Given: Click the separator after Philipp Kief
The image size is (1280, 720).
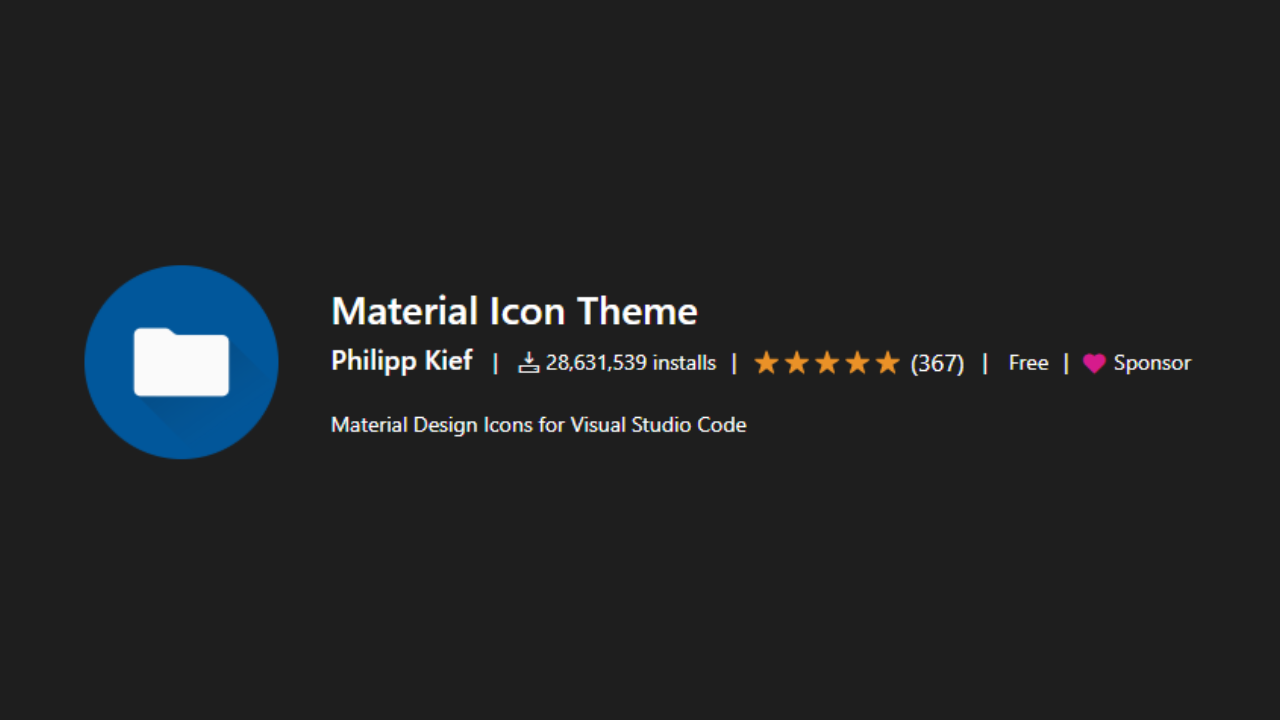Looking at the screenshot, I should coord(495,363).
